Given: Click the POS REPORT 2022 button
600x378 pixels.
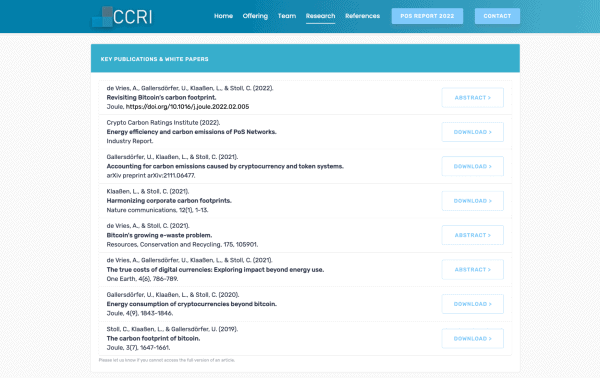Looking at the screenshot, I should tap(427, 16).
